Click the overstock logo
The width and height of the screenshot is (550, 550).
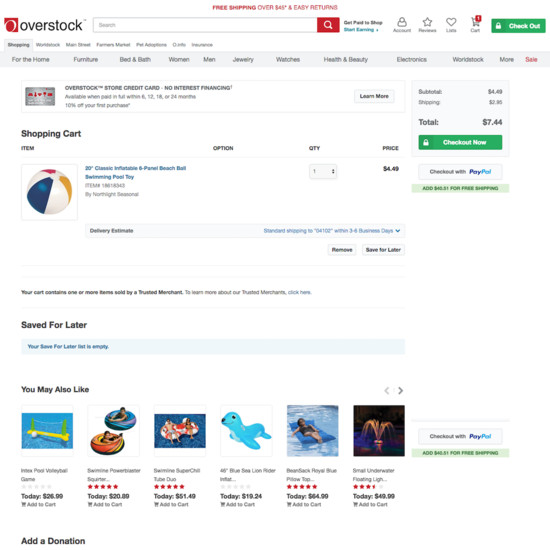[x=44, y=25]
